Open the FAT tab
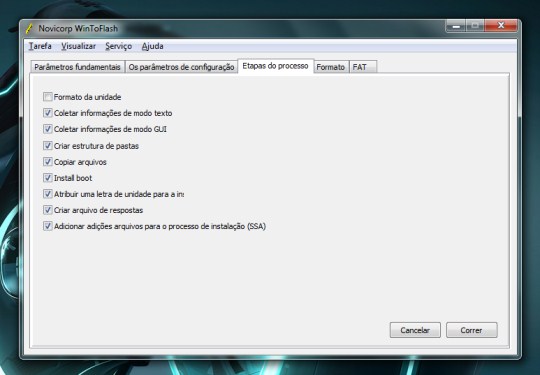Screen dimensions: 540x375 (x=363, y=67)
